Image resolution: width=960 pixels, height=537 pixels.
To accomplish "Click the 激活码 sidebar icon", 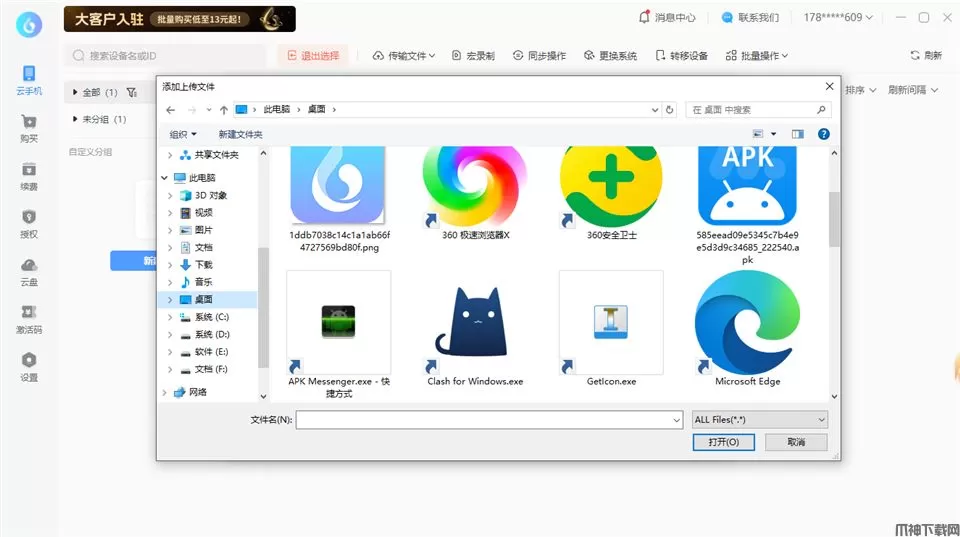I will click(x=28, y=314).
